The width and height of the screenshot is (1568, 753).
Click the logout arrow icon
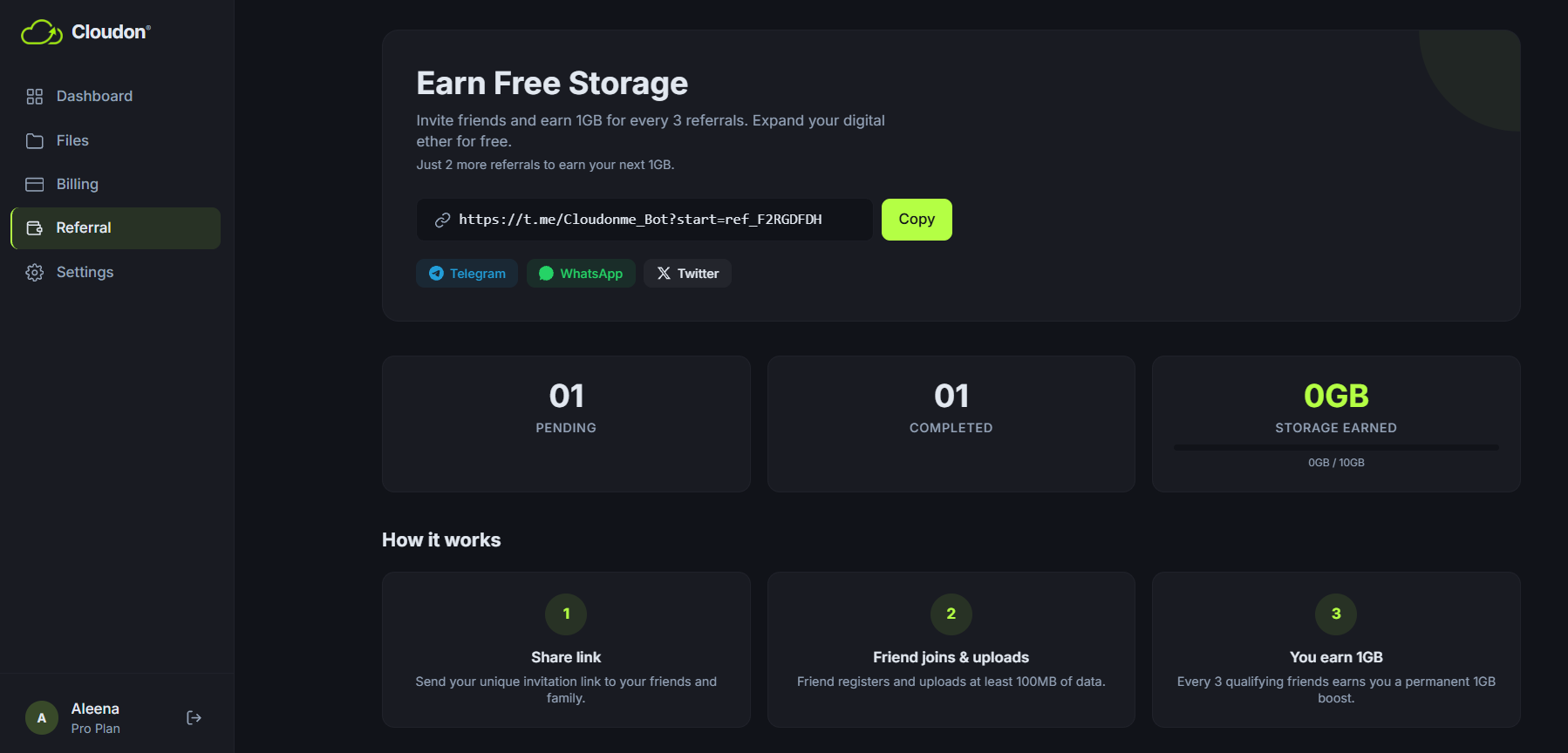[194, 717]
